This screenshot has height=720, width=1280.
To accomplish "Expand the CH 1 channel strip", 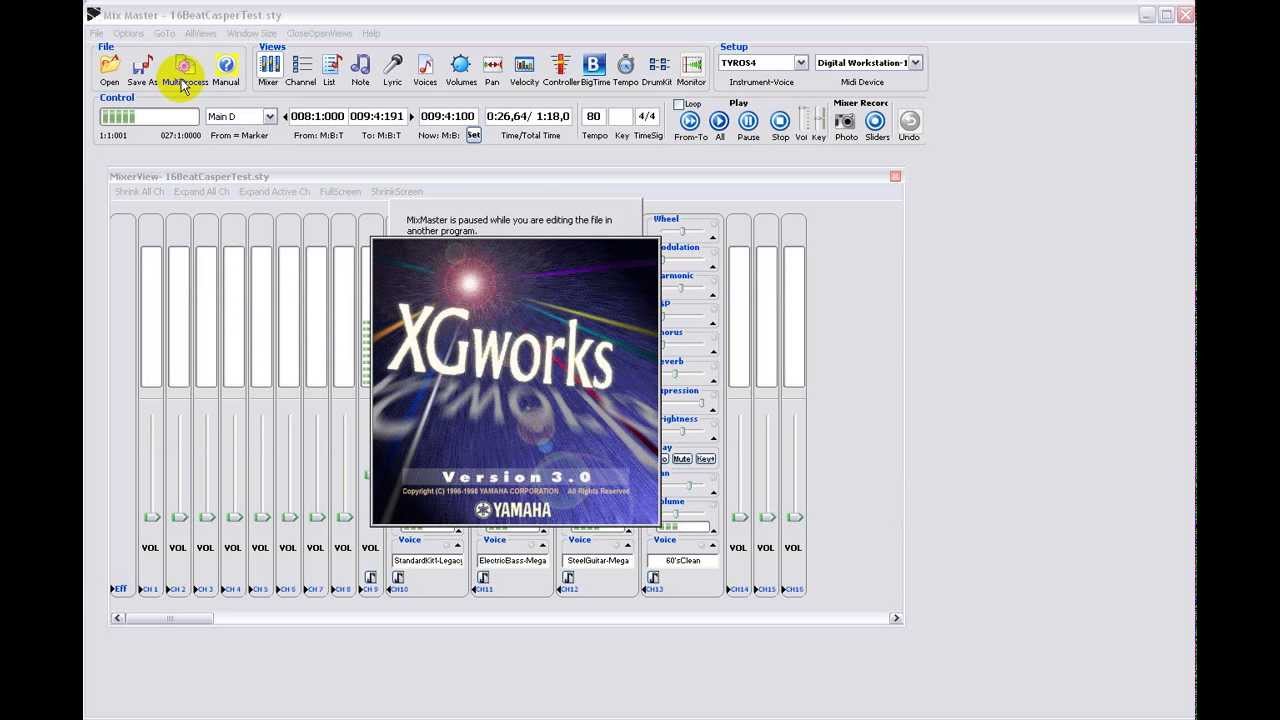I will coord(141,590).
